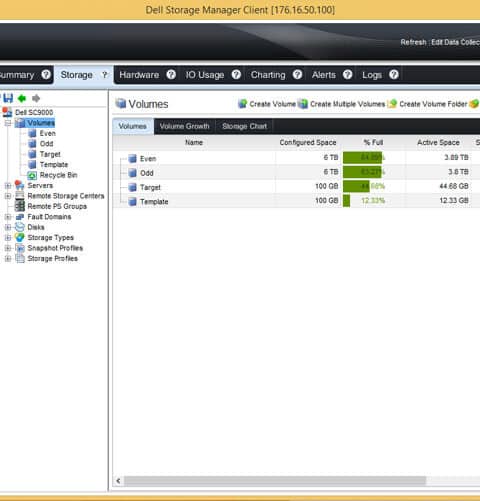480x501 pixels.
Task: Click the Snapshot Profiles icon
Action: click(x=20, y=248)
